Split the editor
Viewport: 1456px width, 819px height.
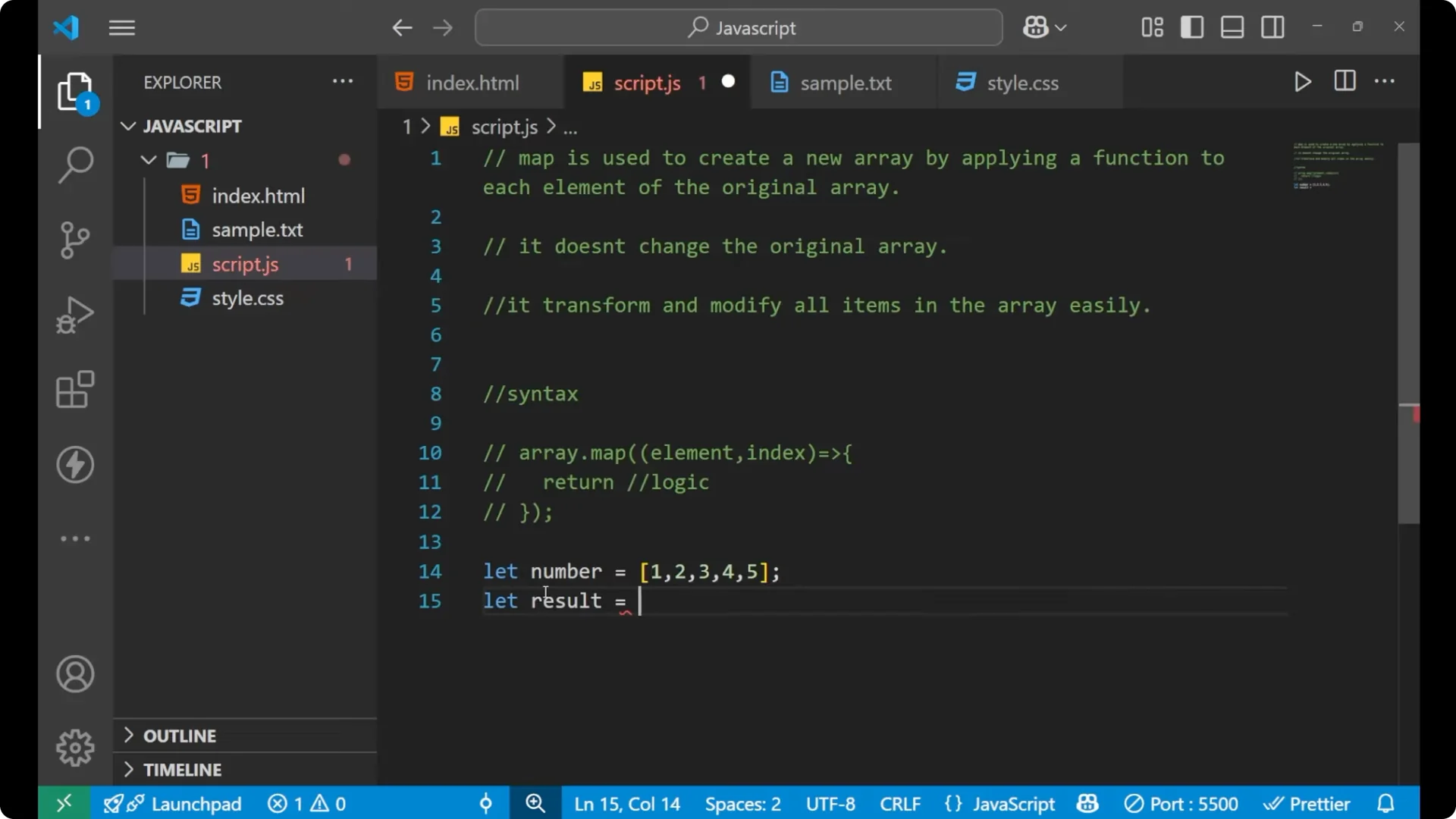[1345, 82]
